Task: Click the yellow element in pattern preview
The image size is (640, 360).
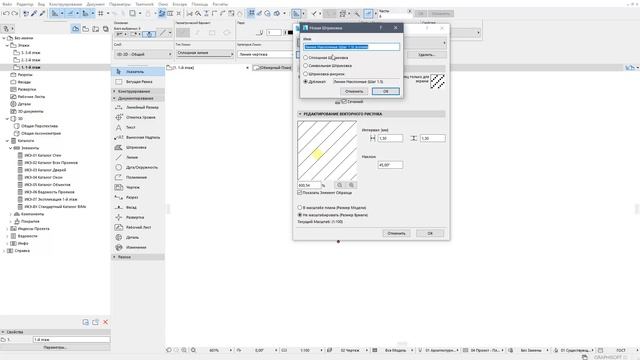Action: [318, 154]
